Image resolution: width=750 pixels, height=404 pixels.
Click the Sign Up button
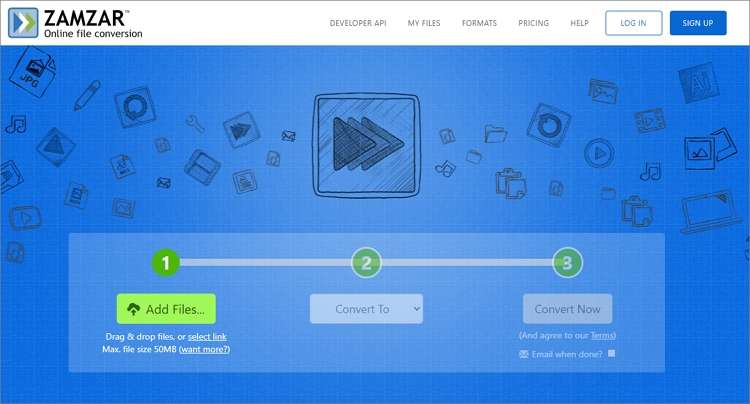point(698,23)
